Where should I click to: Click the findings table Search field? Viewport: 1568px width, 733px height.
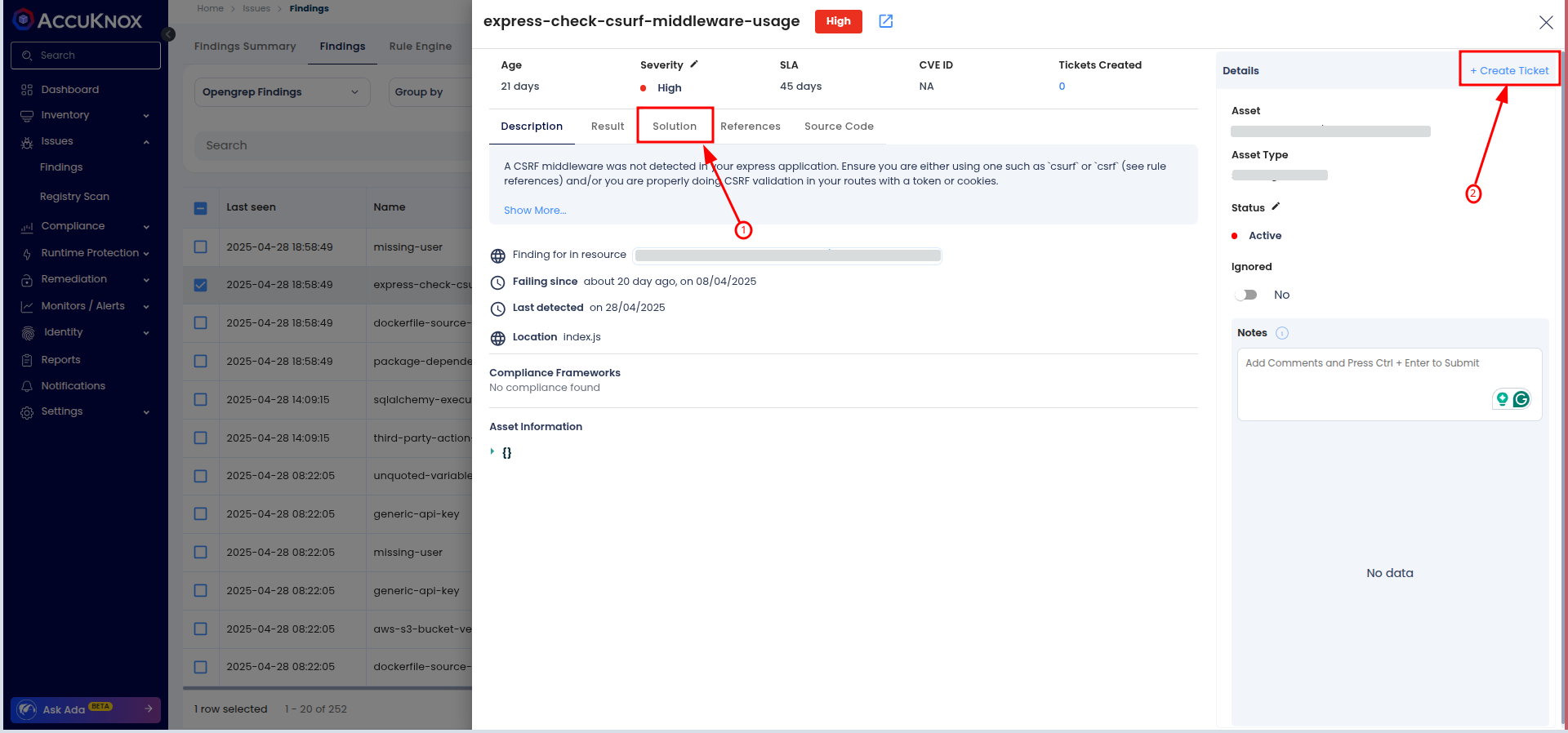[x=333, y=145]
